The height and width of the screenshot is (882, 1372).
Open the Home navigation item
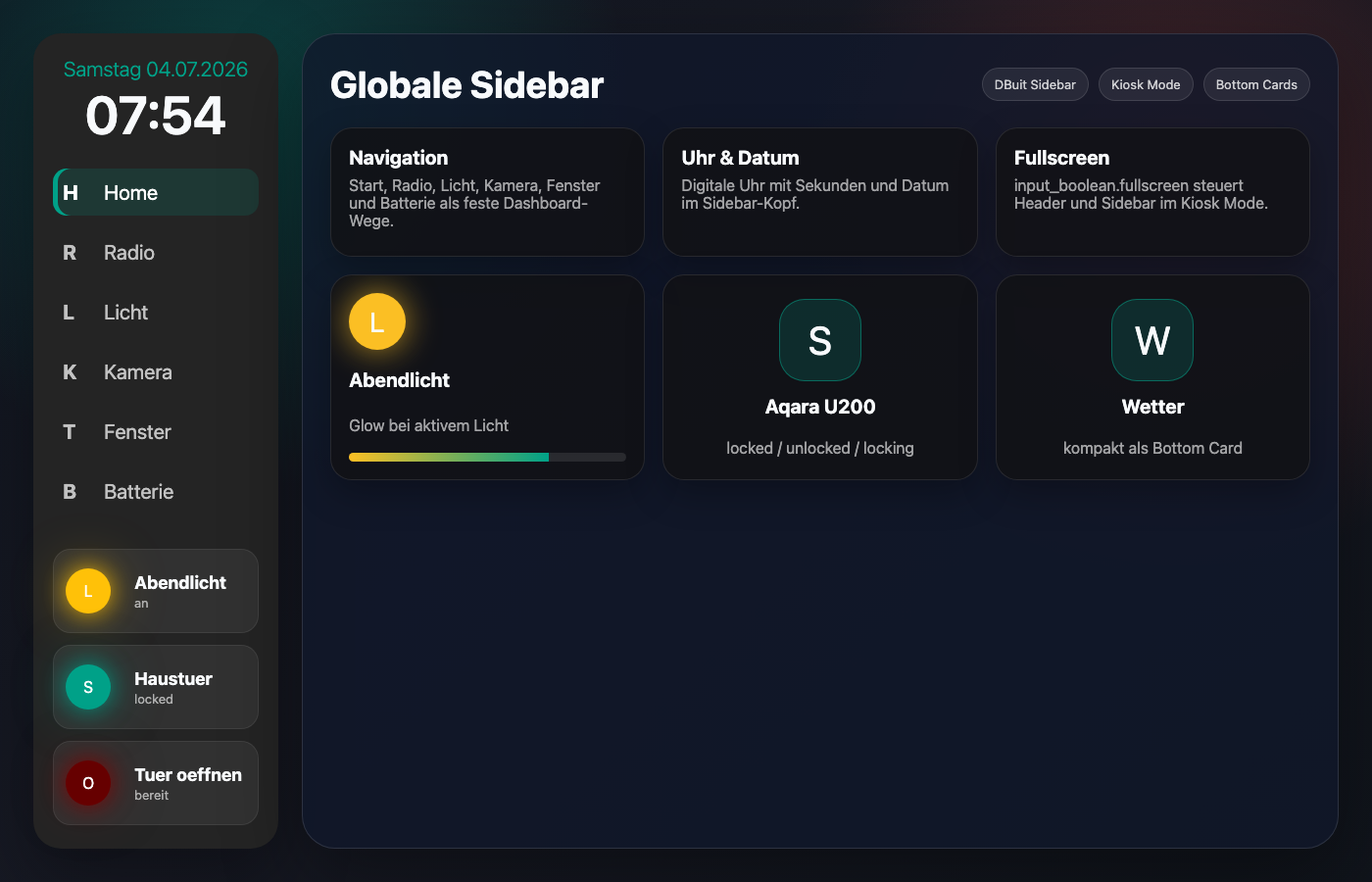click(x=156, y=192)
